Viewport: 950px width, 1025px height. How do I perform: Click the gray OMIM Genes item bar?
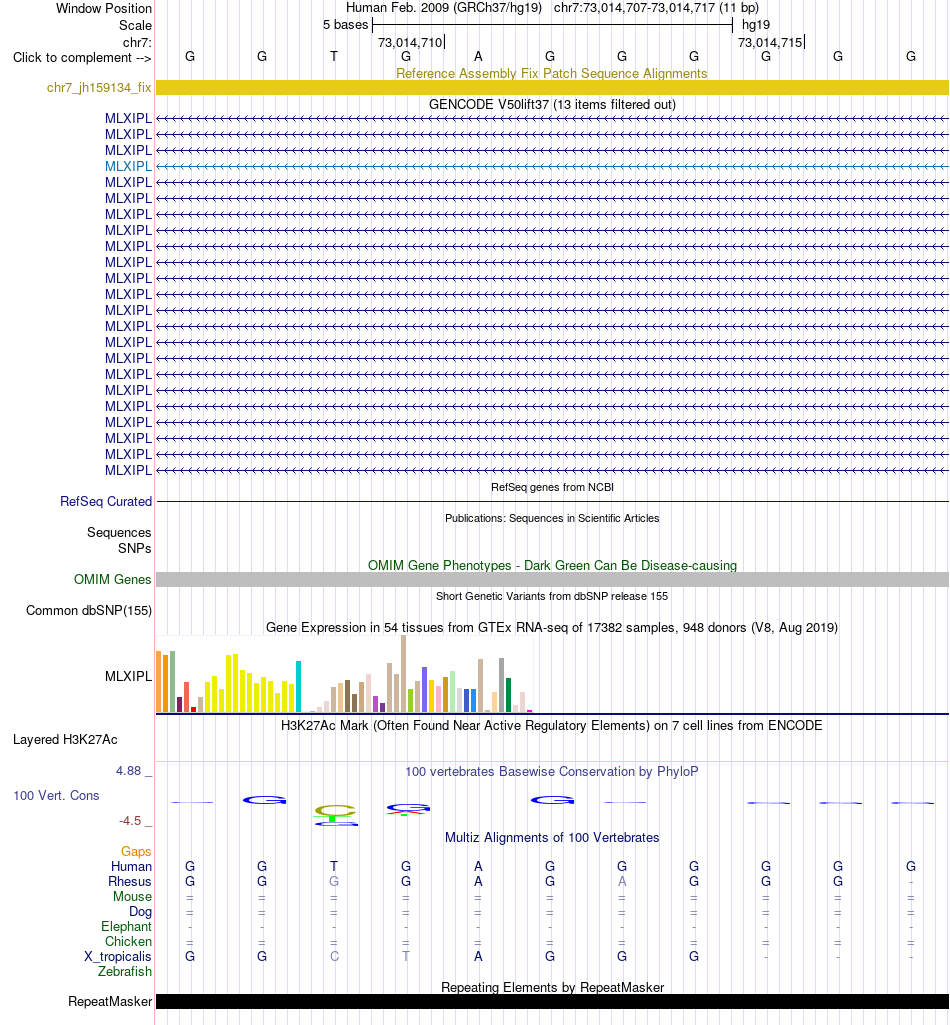[552, 579]
